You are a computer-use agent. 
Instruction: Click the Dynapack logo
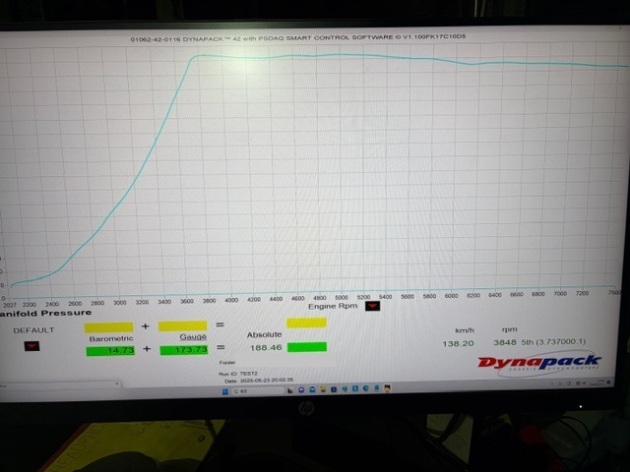click(538, 361)
